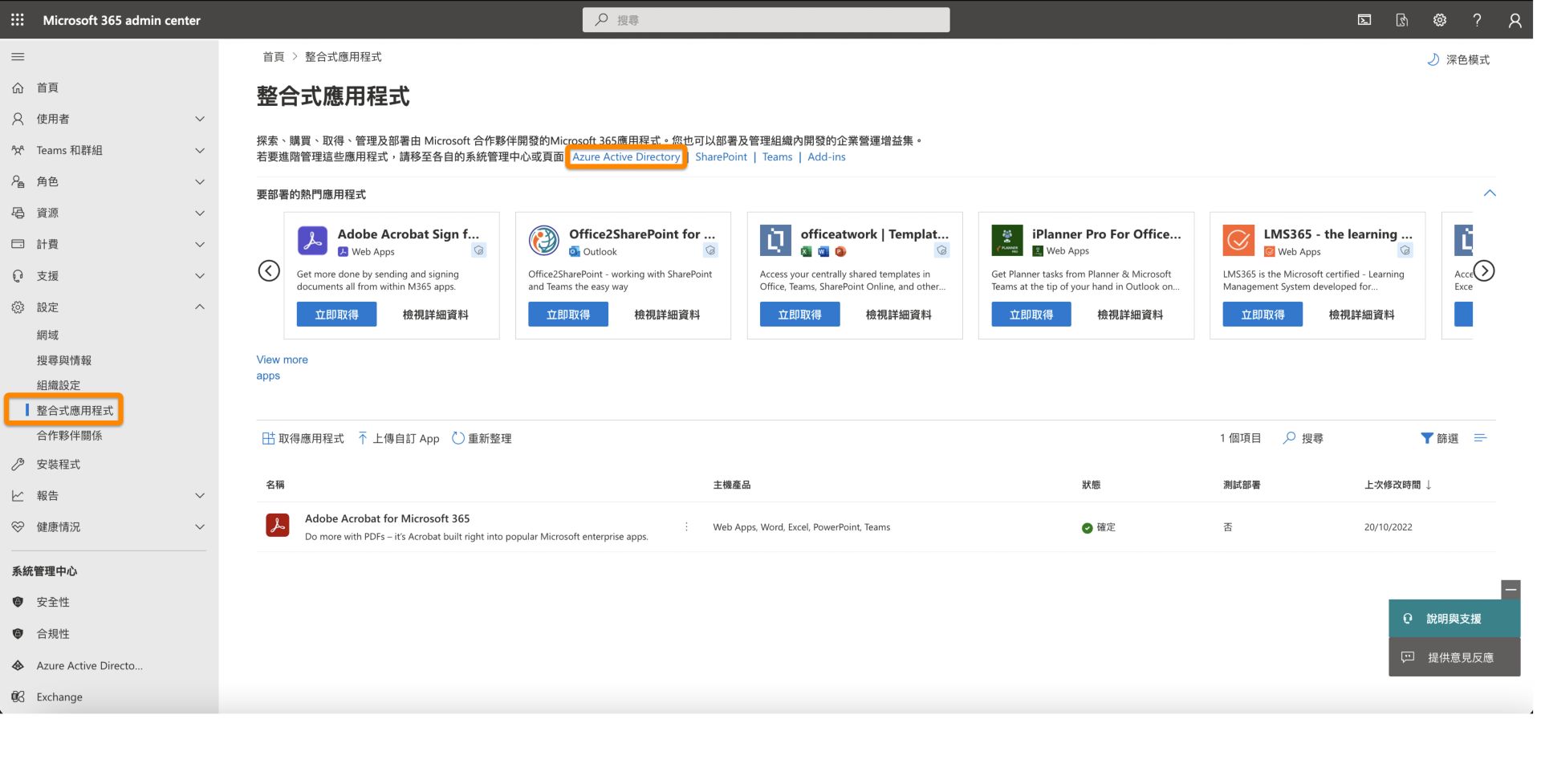Click certification badge on Office2SharePoint card
Image resolution: width=1541 pixels, height=784 pixels.
pyautogui.click(x=710, y=250)
